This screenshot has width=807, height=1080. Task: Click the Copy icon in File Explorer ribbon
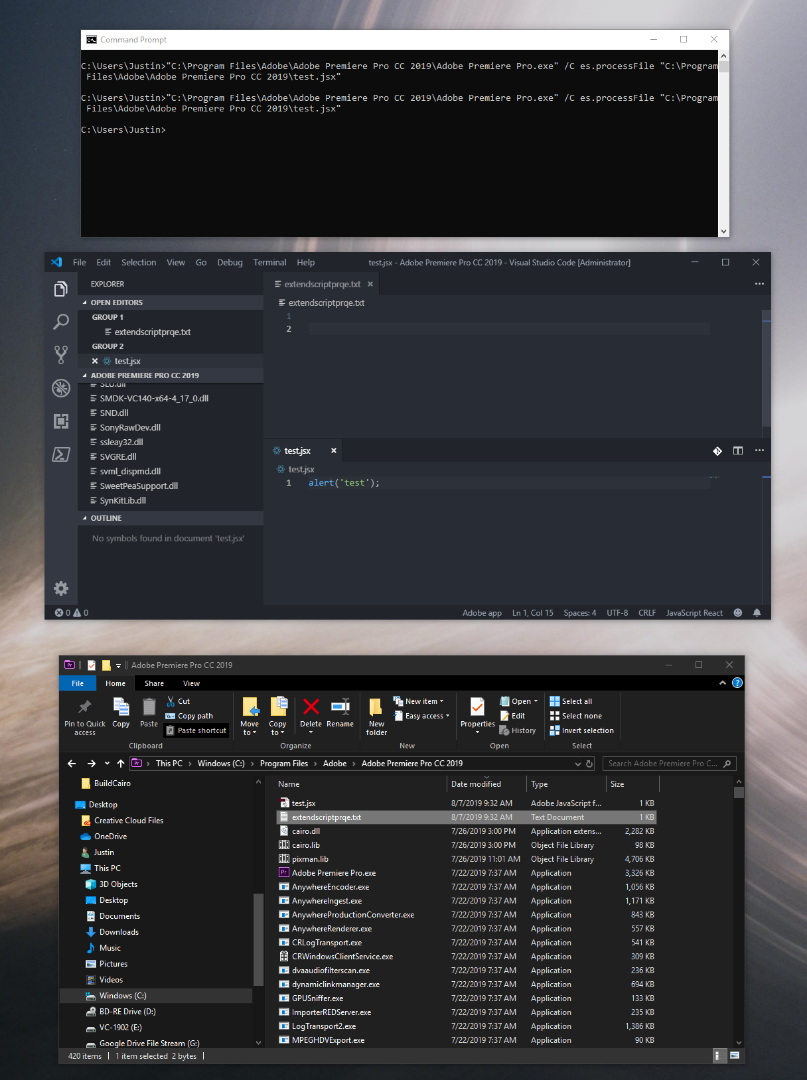pos(121,707)
